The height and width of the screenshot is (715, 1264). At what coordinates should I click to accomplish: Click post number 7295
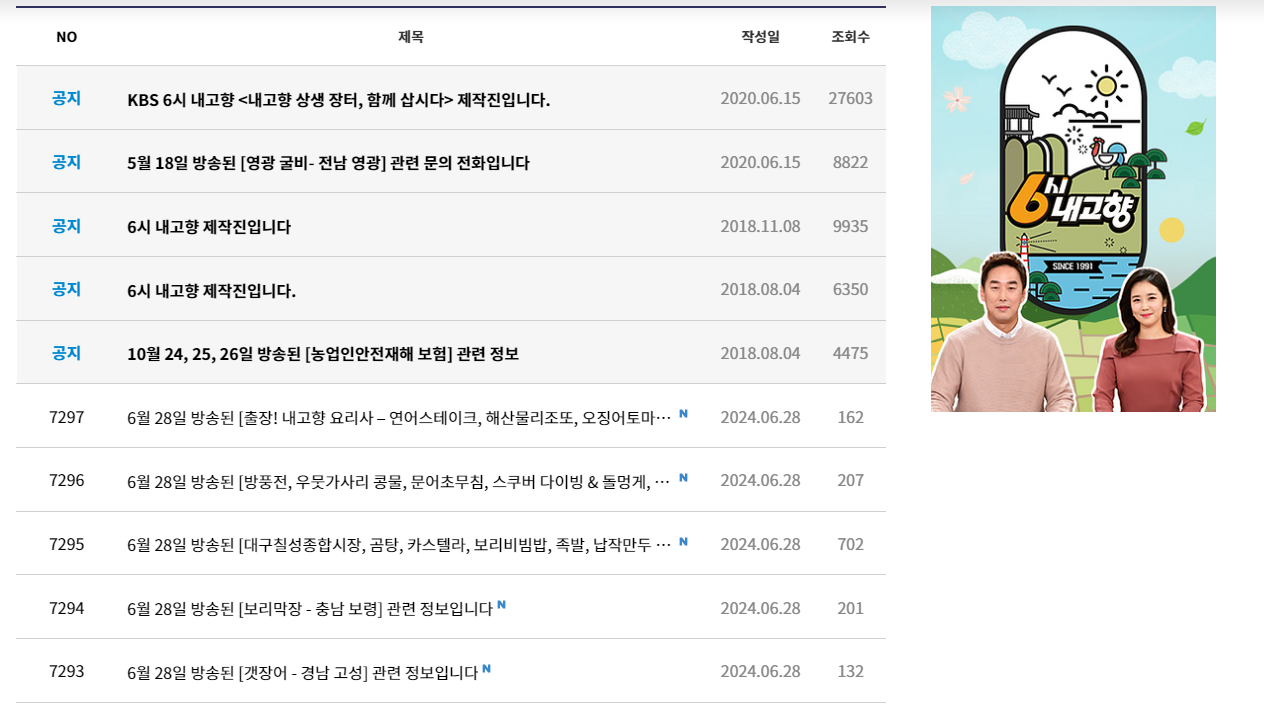point(66,545)
